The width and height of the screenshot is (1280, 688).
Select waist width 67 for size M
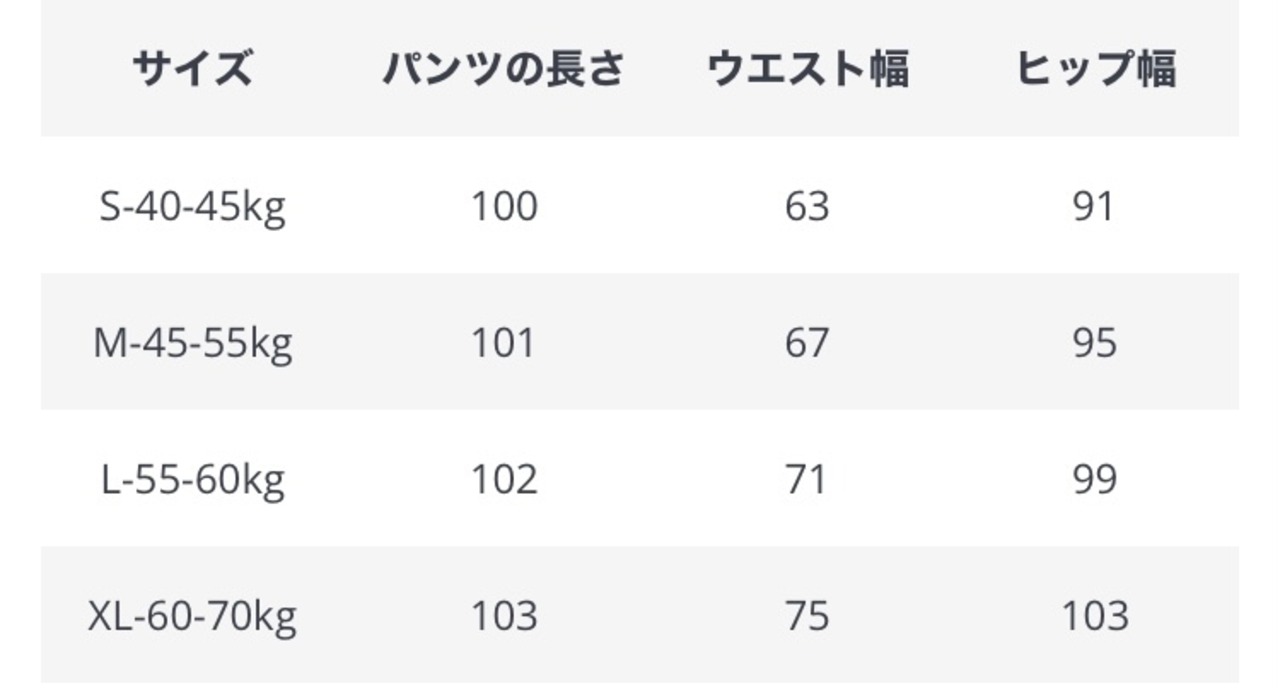(x=807, y=344)
